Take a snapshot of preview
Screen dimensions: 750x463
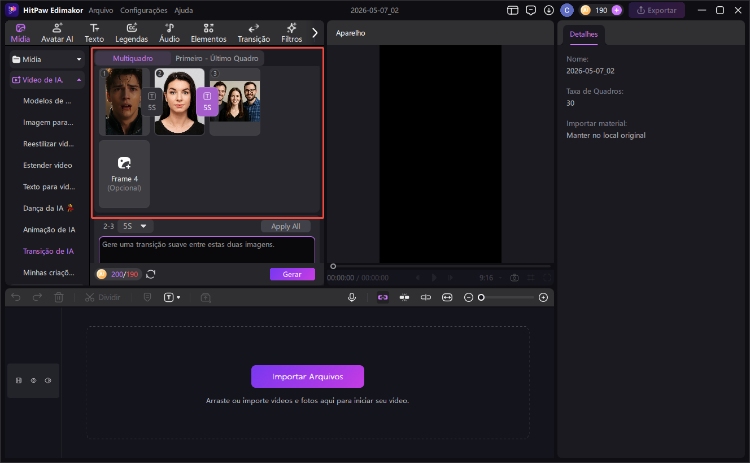514,277
